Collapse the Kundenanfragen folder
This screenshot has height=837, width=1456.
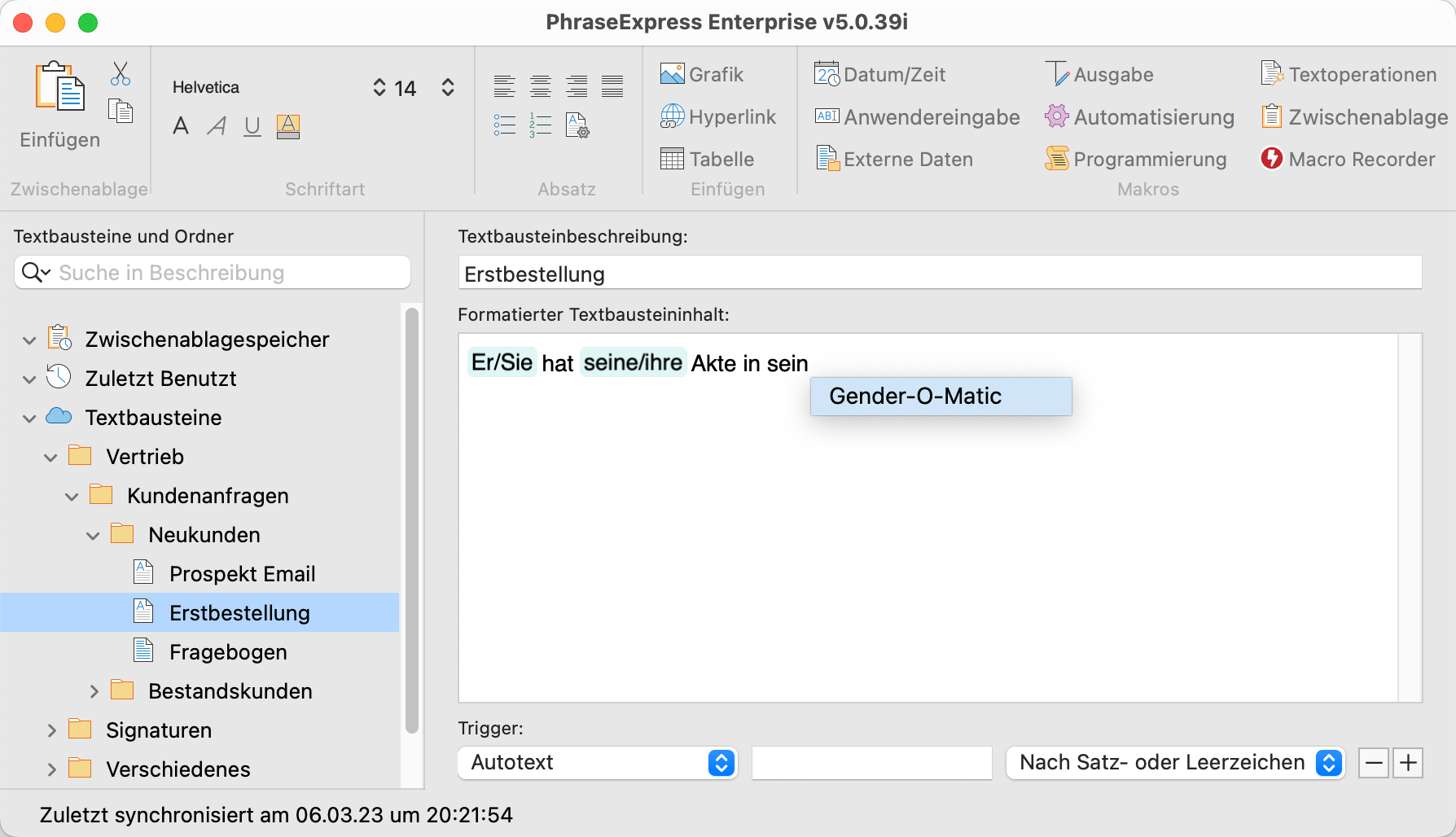[x=72, y=496]
